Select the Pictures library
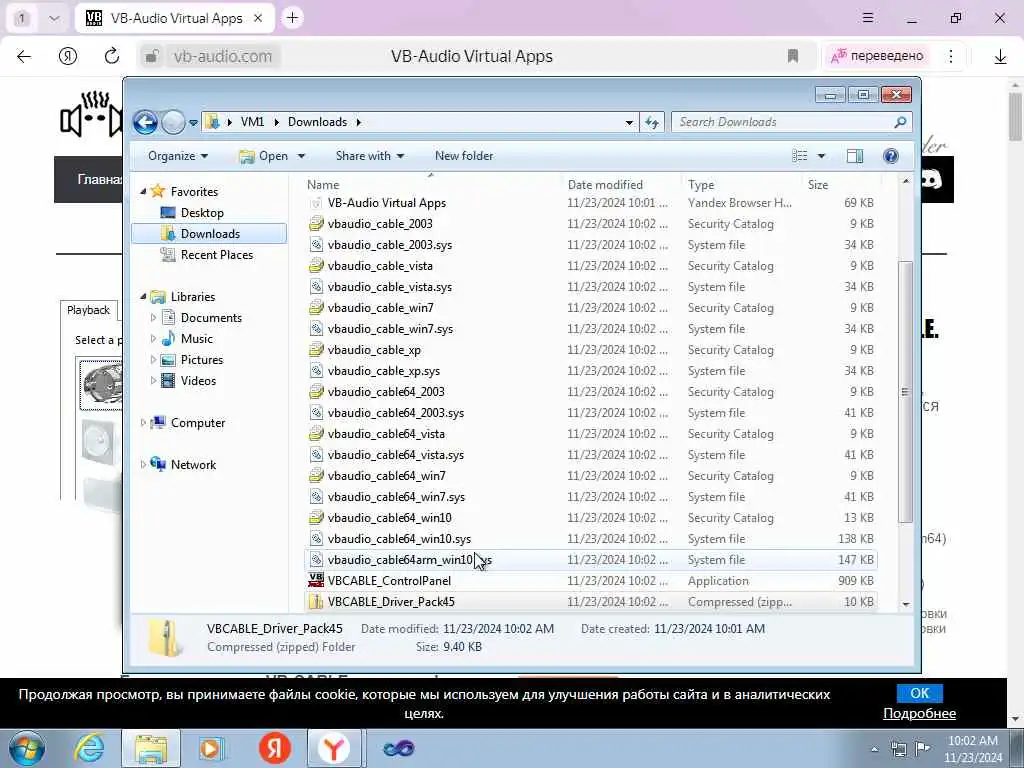Image resolution: width=1024 pixels, height=768 pixels. [202, 360]
